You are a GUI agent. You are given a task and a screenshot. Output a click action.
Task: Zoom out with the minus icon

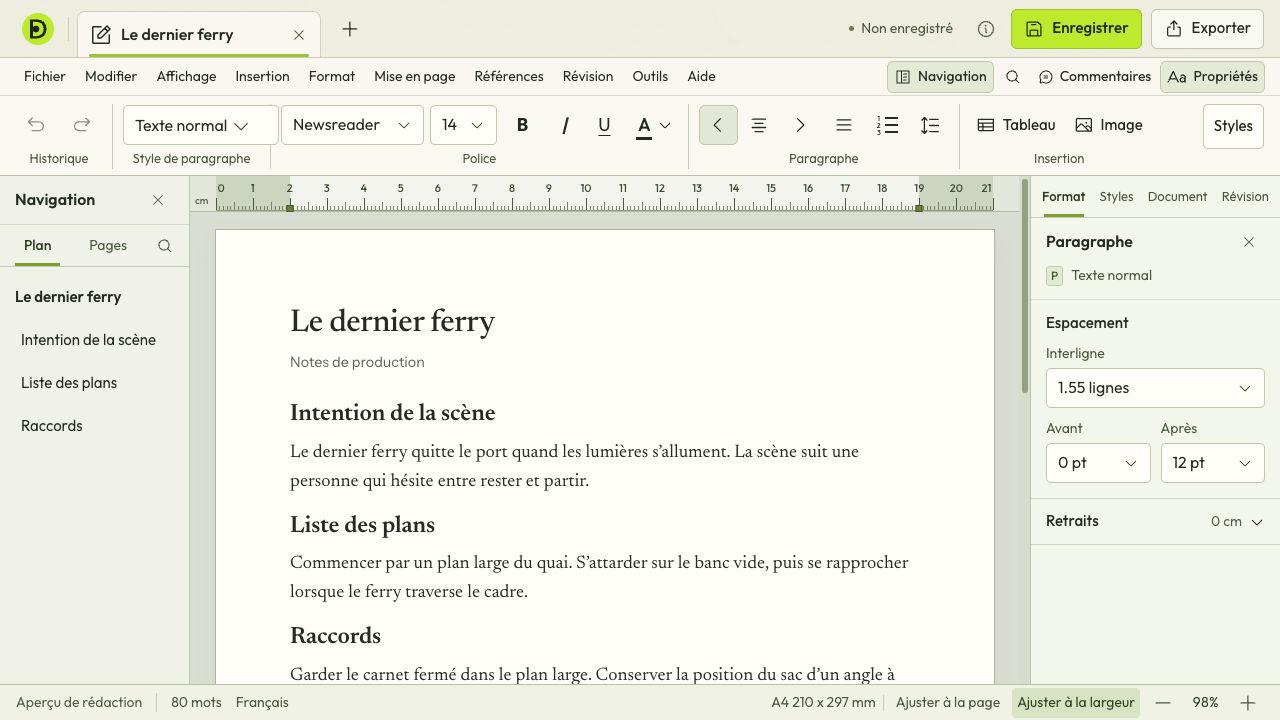[1163, 703]
